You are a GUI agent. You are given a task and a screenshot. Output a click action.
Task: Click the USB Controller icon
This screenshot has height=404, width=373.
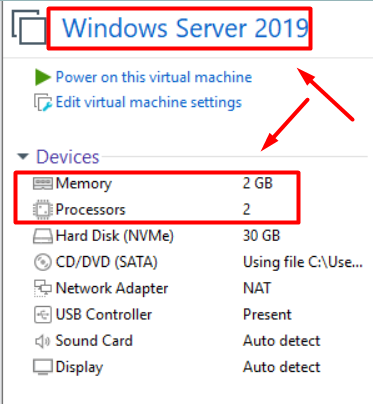point(43,315)
